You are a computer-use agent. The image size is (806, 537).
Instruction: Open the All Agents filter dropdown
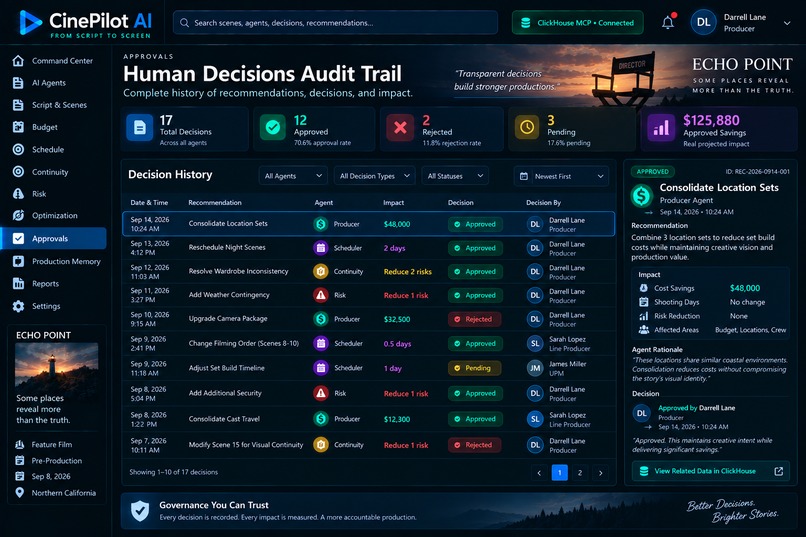pos(293,176)
